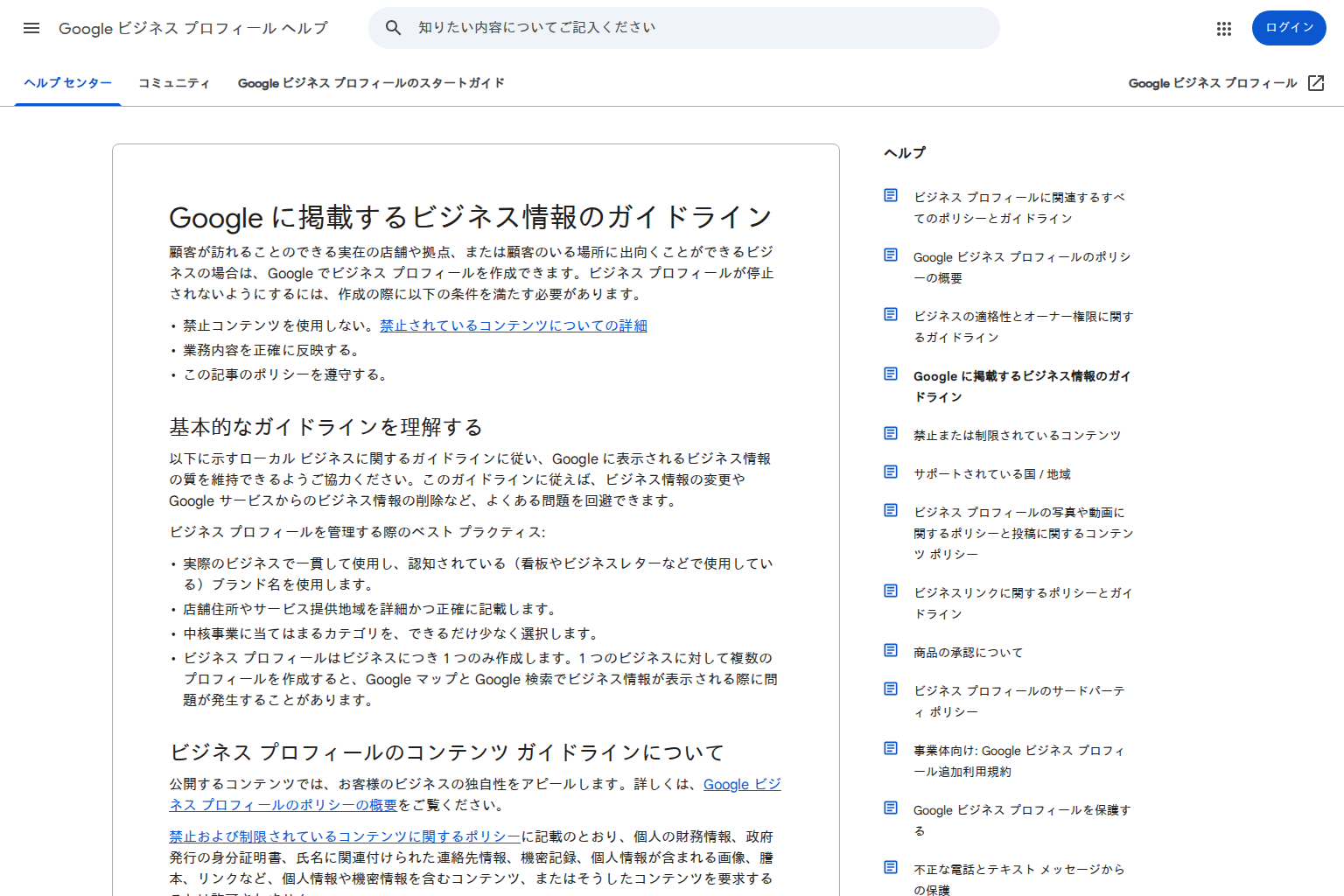1344x896 pixels.
Task: Click the article icon beside 事業体向け: Google ビジネス プロフィール追加利用規約
Action: coord(891,748)
